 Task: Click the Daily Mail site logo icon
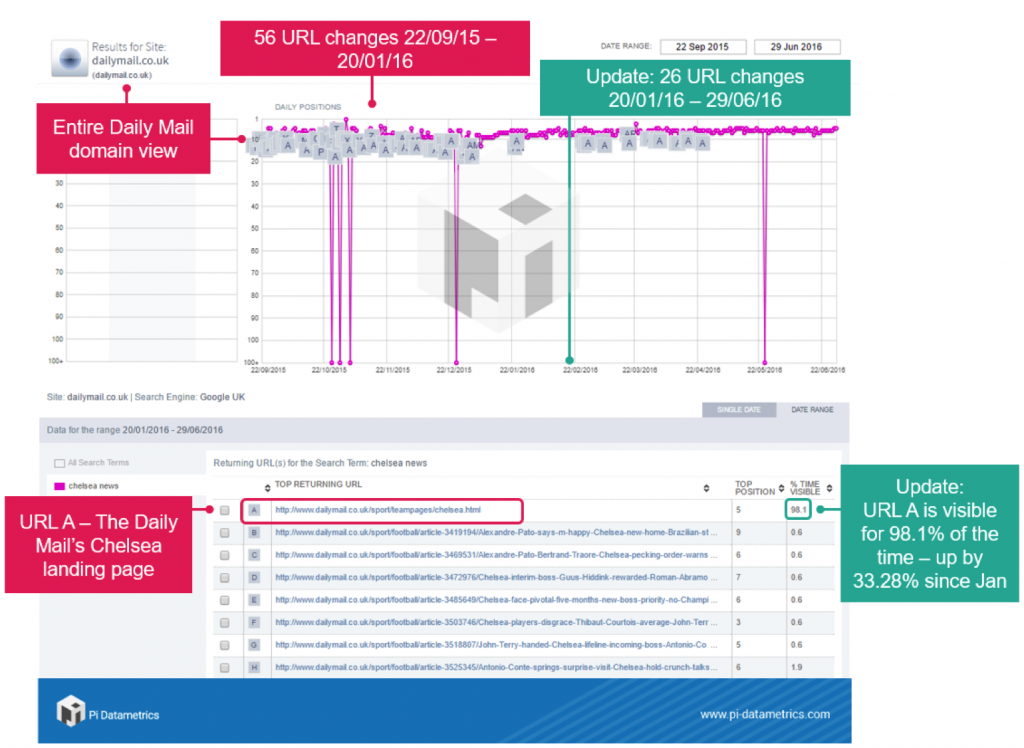click(x=69, y=60)
